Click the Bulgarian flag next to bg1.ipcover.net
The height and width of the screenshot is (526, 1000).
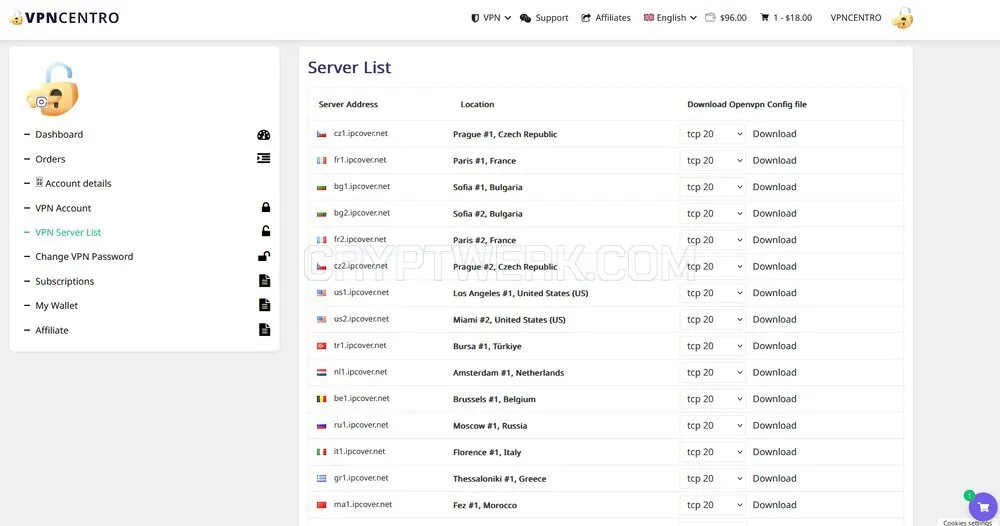pos(321,187)
